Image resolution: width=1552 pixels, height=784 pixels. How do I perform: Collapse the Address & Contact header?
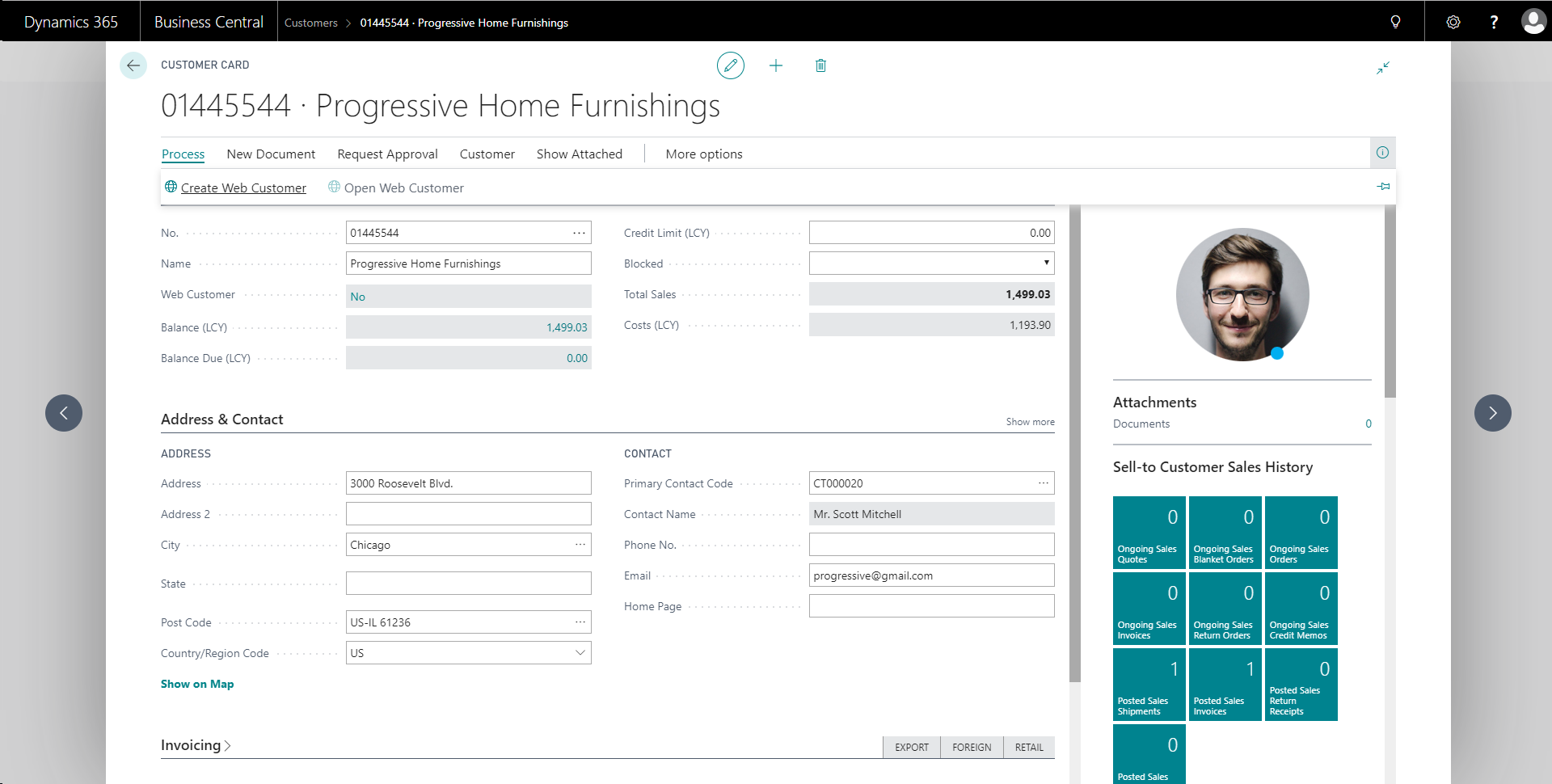pos(221,419)
